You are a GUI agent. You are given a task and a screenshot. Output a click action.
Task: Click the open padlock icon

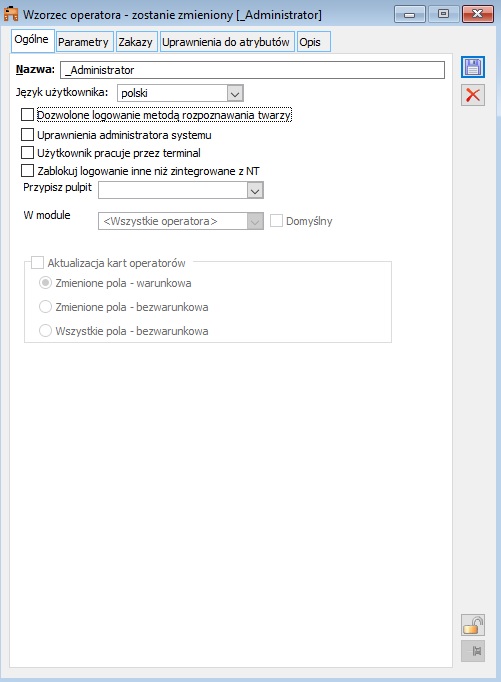[x=473, y=625]
